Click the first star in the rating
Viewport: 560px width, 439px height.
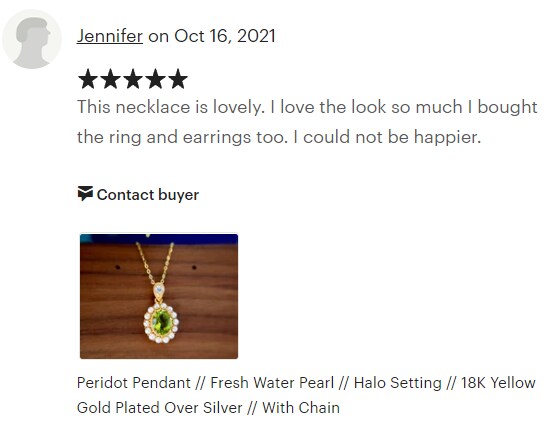point(88,79)
